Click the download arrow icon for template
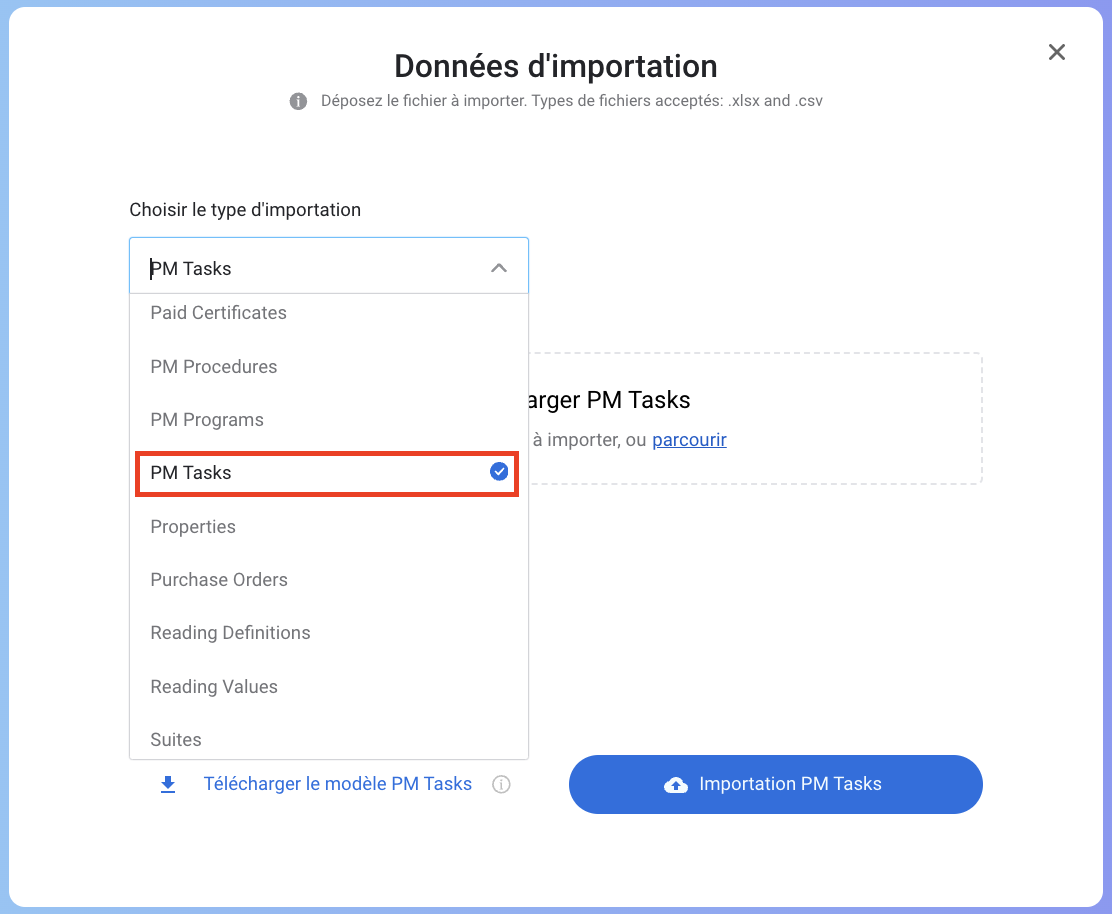 (x=168, y=784)
